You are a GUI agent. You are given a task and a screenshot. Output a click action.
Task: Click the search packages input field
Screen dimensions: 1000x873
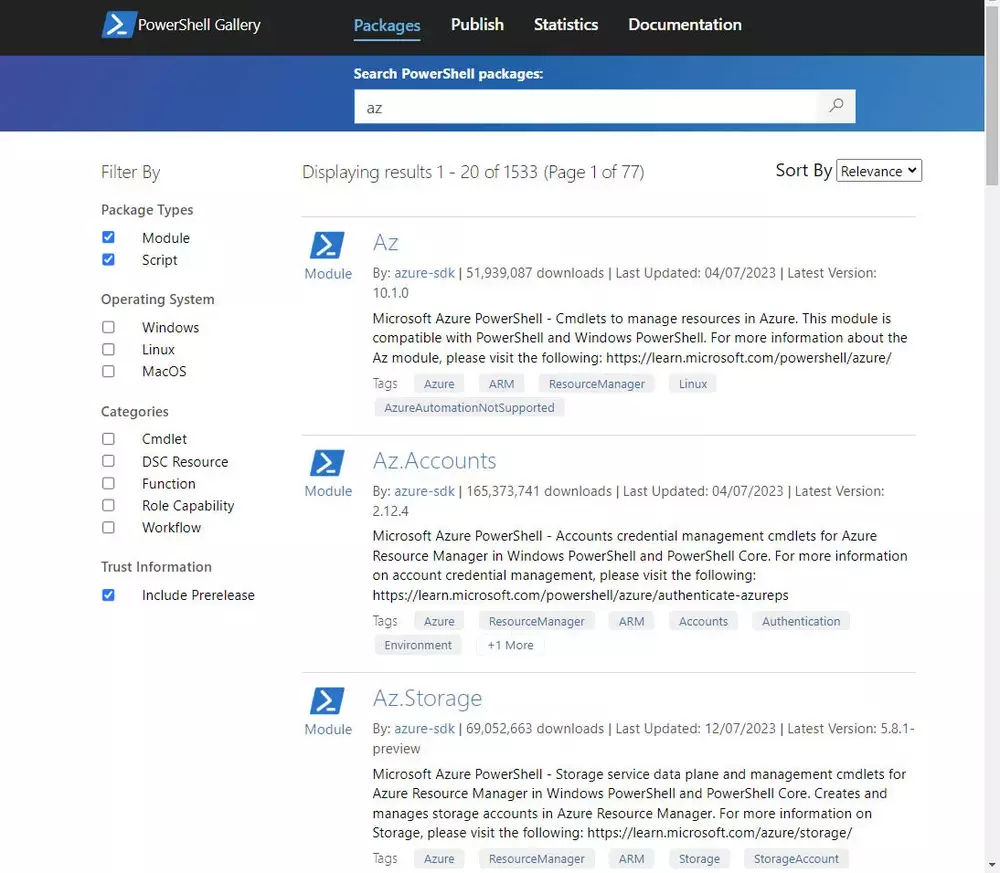pyautogui.click(x=585, y=107)
